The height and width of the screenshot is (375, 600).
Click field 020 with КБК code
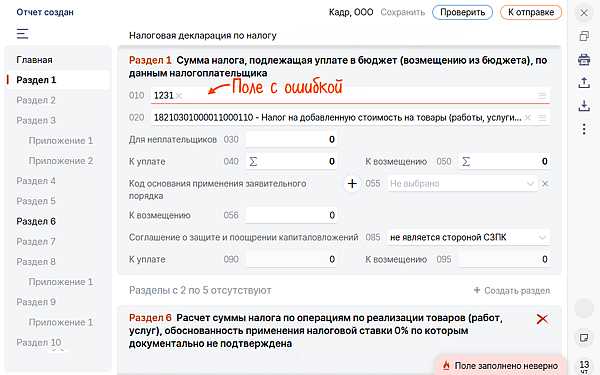pos(350,117)
